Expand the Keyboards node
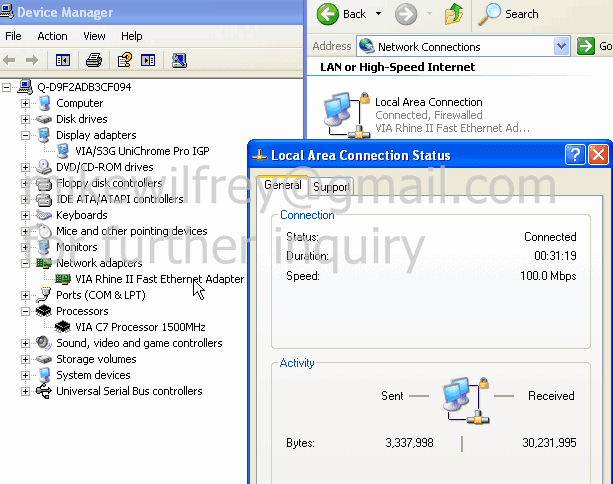Image resolution: width=613 pixels, height=484 pixels. pyautogui.click(x=25, y=215)
